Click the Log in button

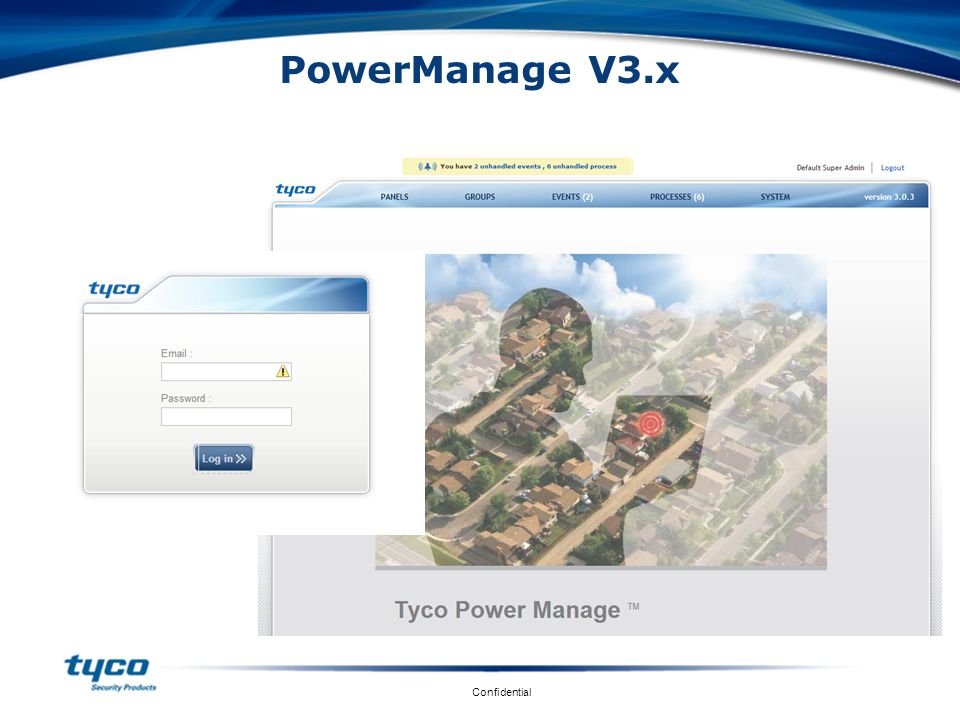click(x=223, y=458)
